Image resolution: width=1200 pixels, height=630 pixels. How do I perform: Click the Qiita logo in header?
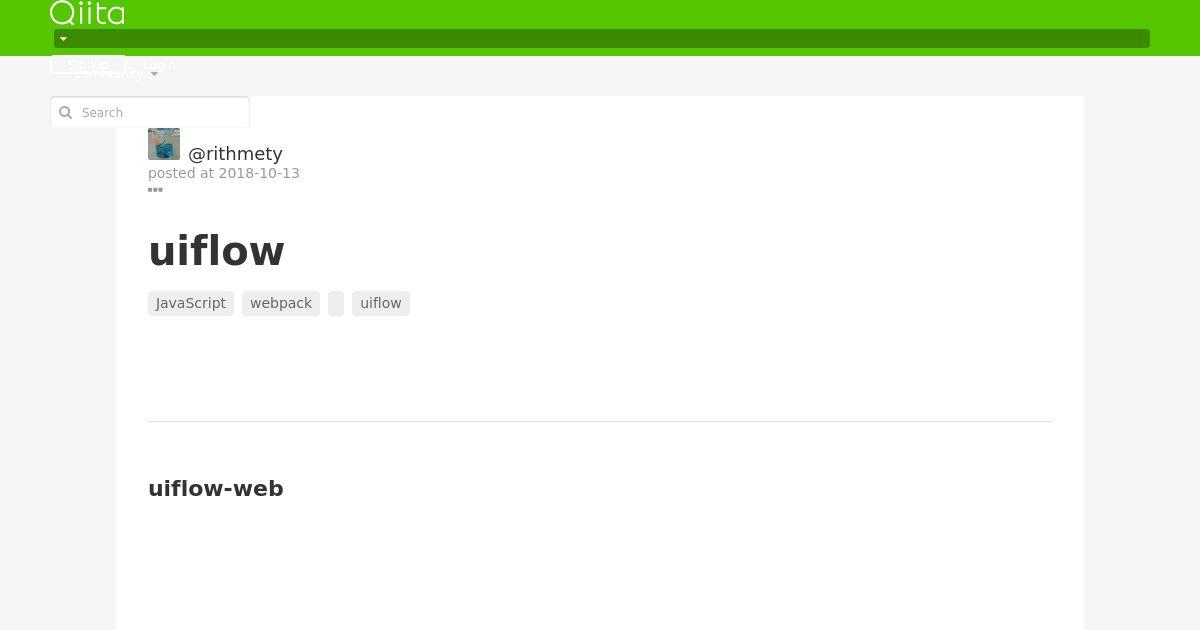tap(87, 13)
